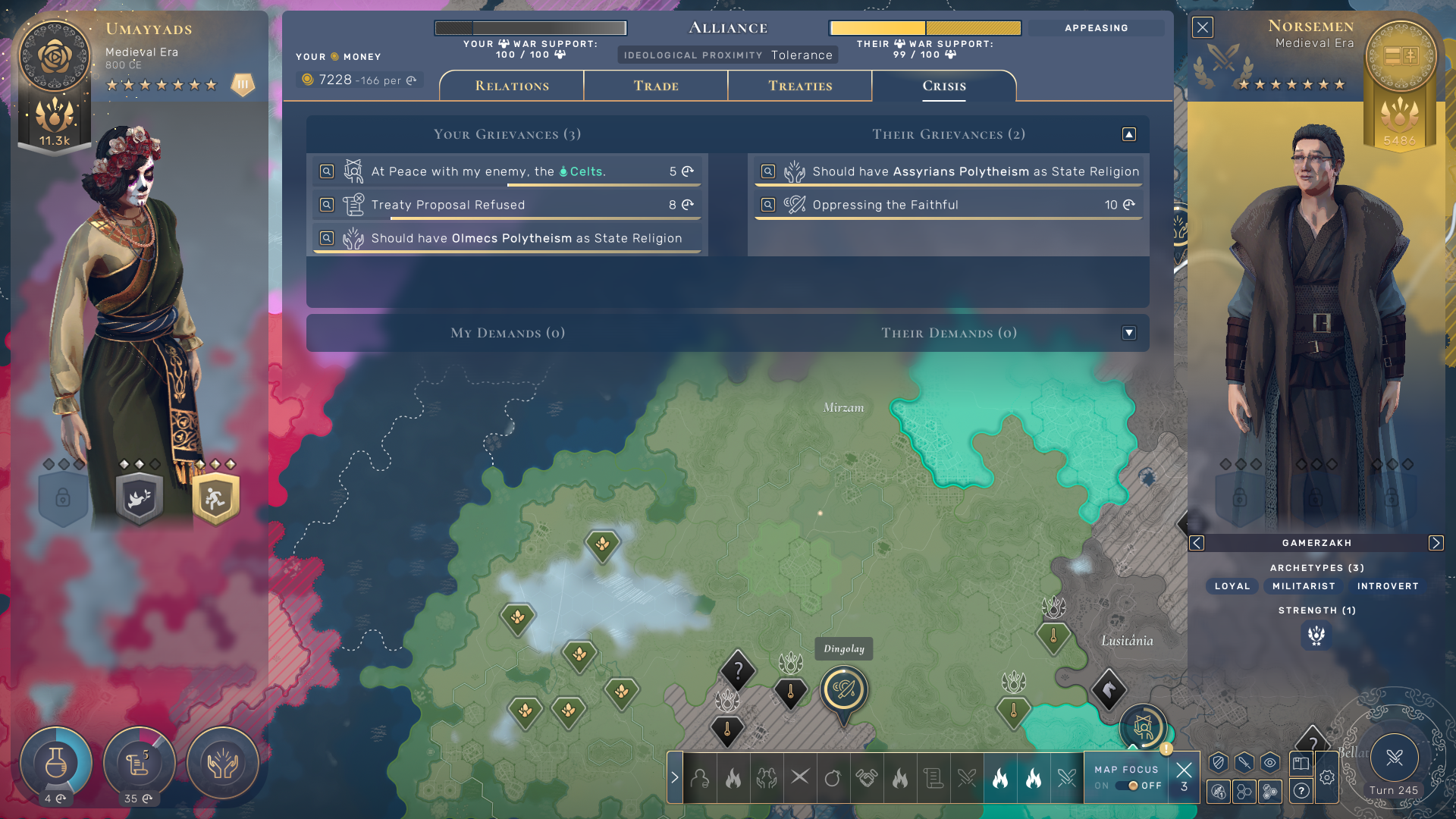
Task: Open the science research flask icon
Action: 55,763
